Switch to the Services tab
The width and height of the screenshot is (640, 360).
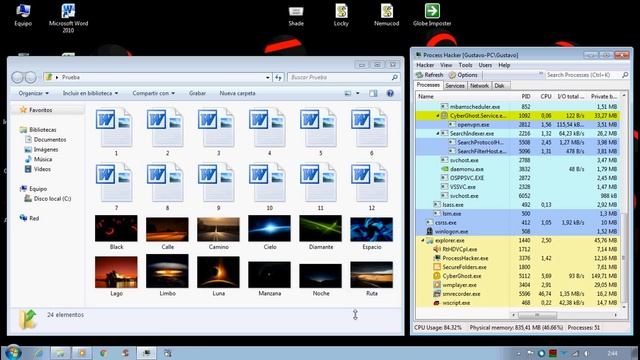[455, 86]
